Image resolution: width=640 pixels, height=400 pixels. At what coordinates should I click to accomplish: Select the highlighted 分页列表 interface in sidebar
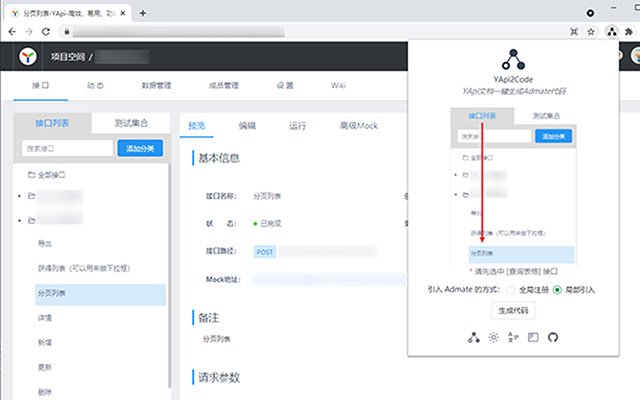[100, 293]
